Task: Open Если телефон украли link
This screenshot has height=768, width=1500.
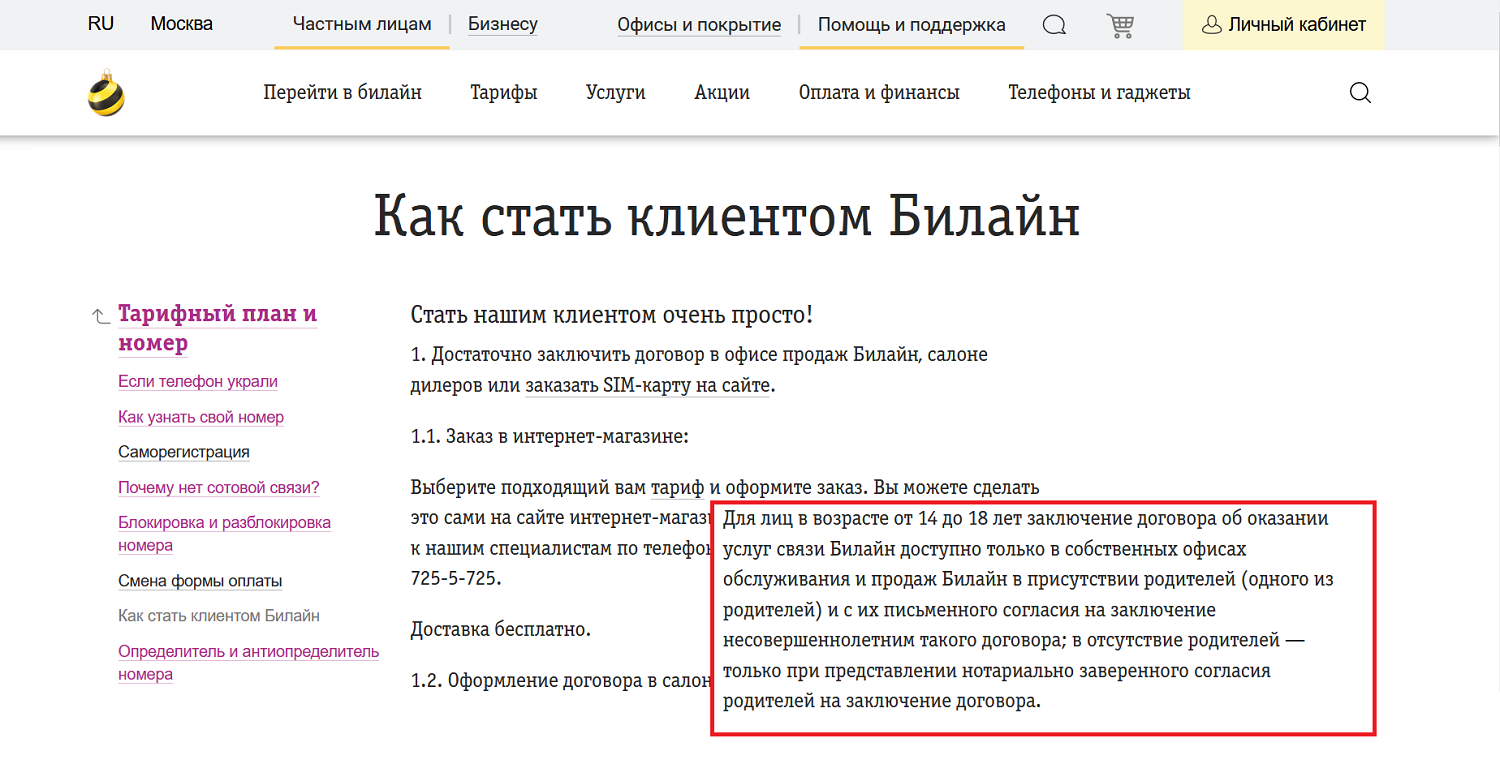Action: tap(198, 381)
